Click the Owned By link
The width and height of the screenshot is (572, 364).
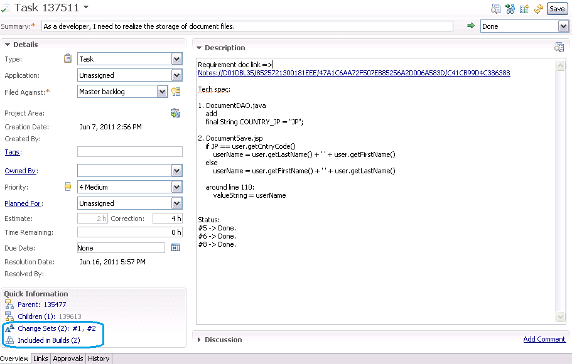click(x=21, y=170)
